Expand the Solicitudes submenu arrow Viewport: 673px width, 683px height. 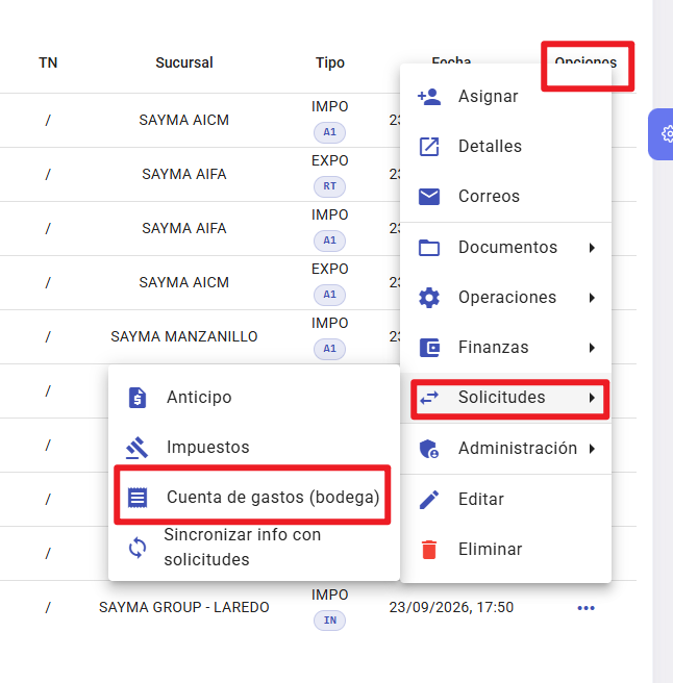pos(592,398)
